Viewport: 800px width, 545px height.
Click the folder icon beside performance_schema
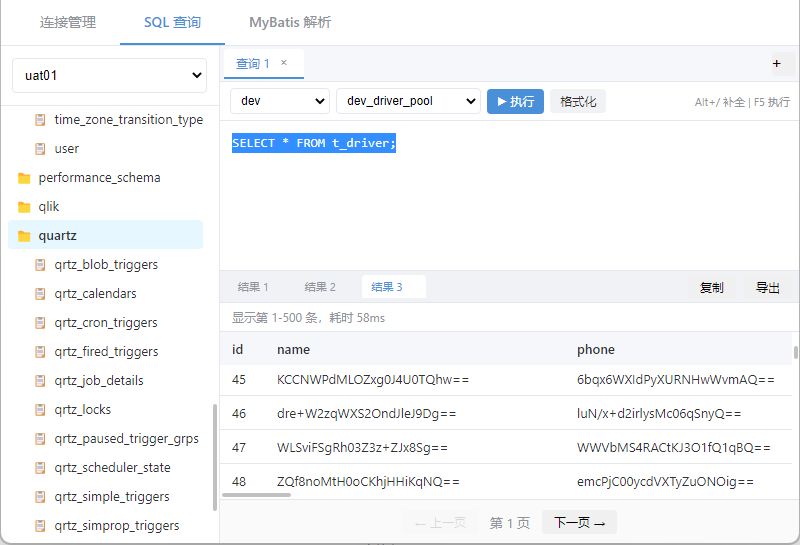25,178
